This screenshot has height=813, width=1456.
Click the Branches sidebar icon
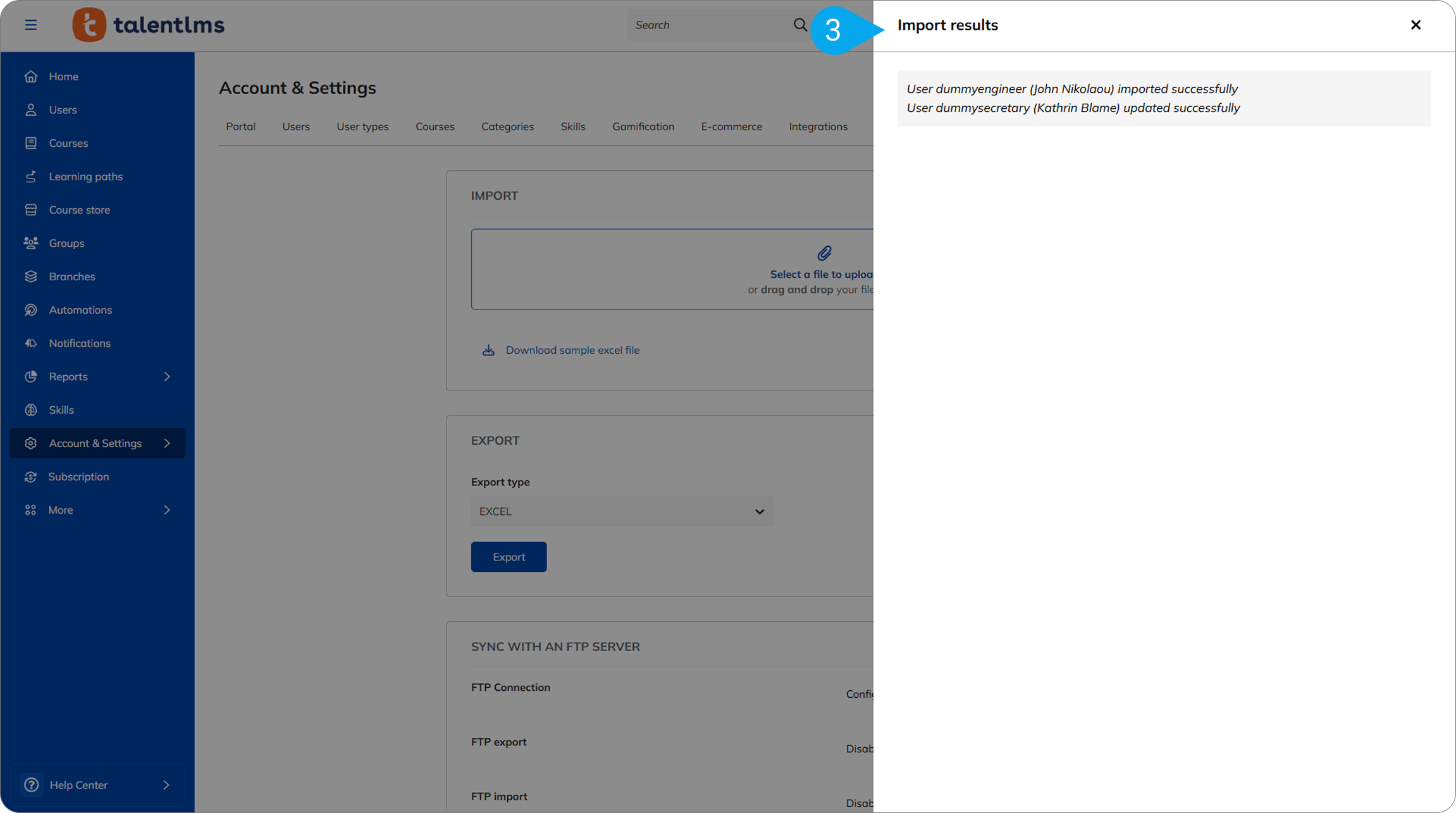[x=30, y=276]
